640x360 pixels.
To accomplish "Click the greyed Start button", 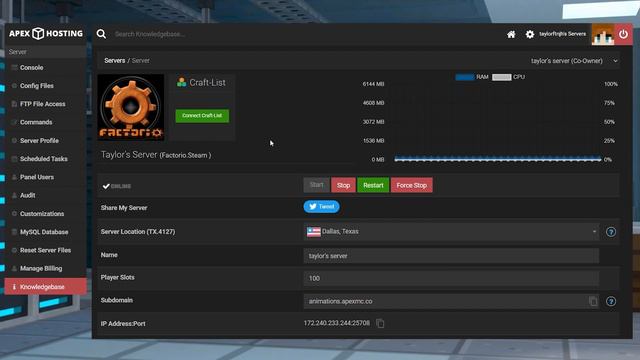I will click(316, 185).
